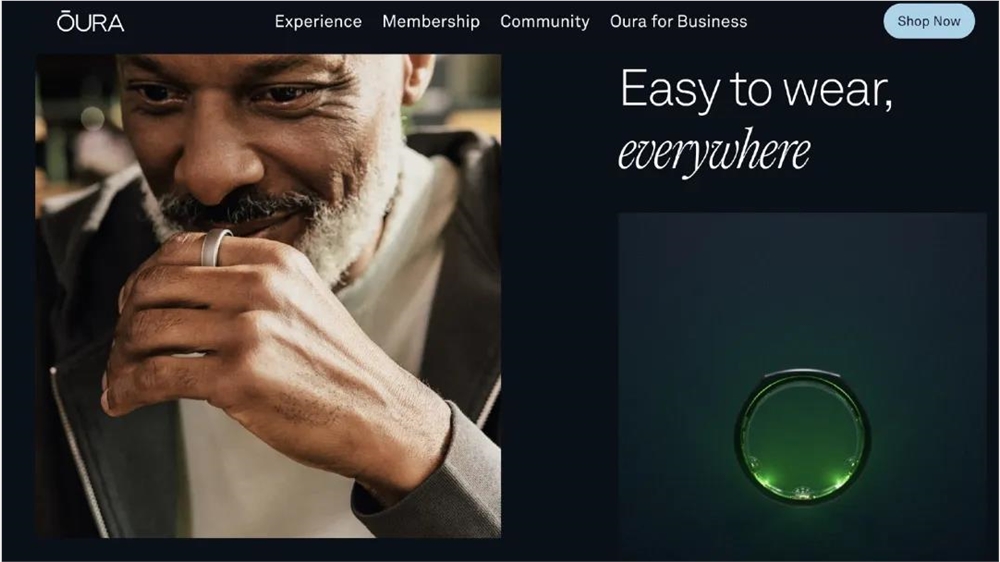Open the Oura for Business link
The height and width of the screenshot is (562, 1000).
[x=679, y=22]
